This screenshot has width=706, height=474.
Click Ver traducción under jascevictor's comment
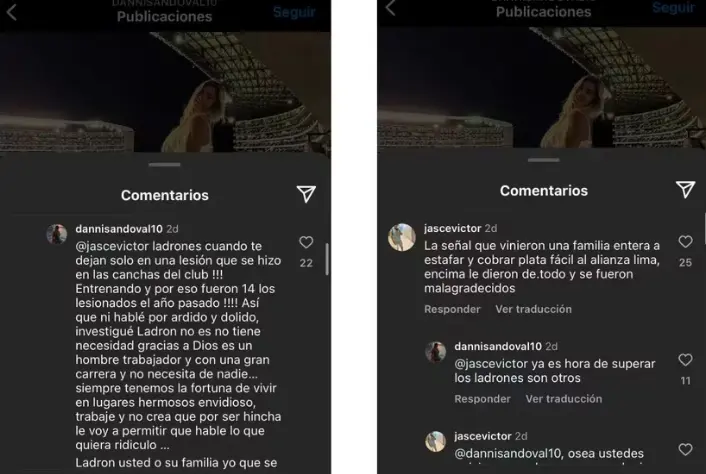534,309
